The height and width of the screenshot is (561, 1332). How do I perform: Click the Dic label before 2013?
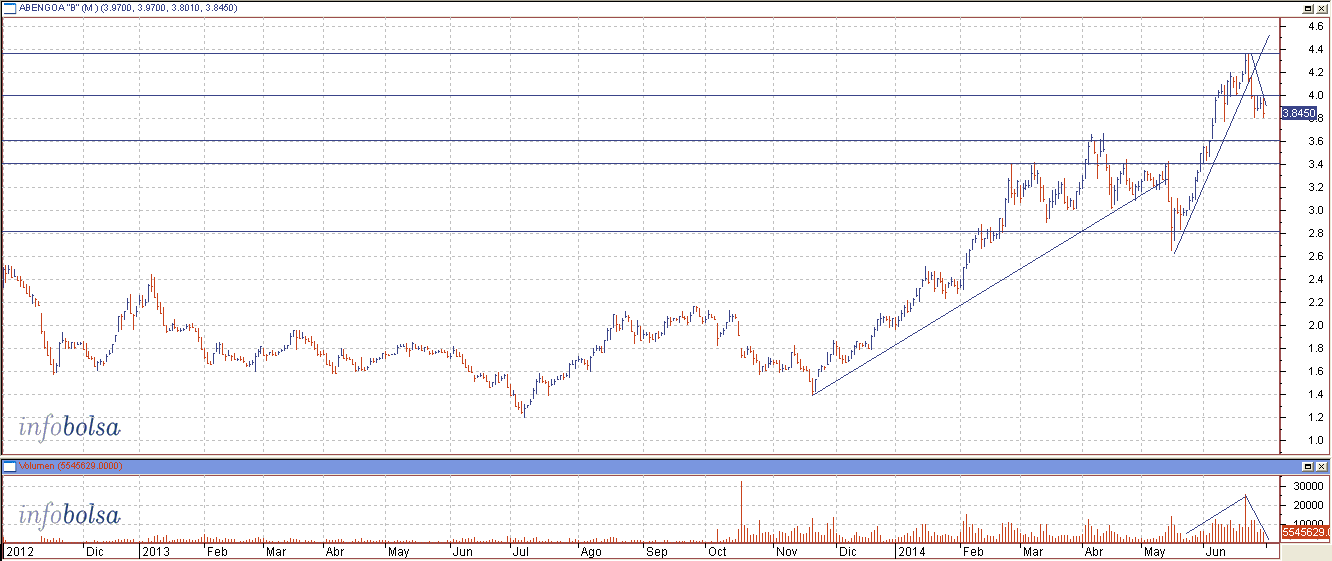94,551
